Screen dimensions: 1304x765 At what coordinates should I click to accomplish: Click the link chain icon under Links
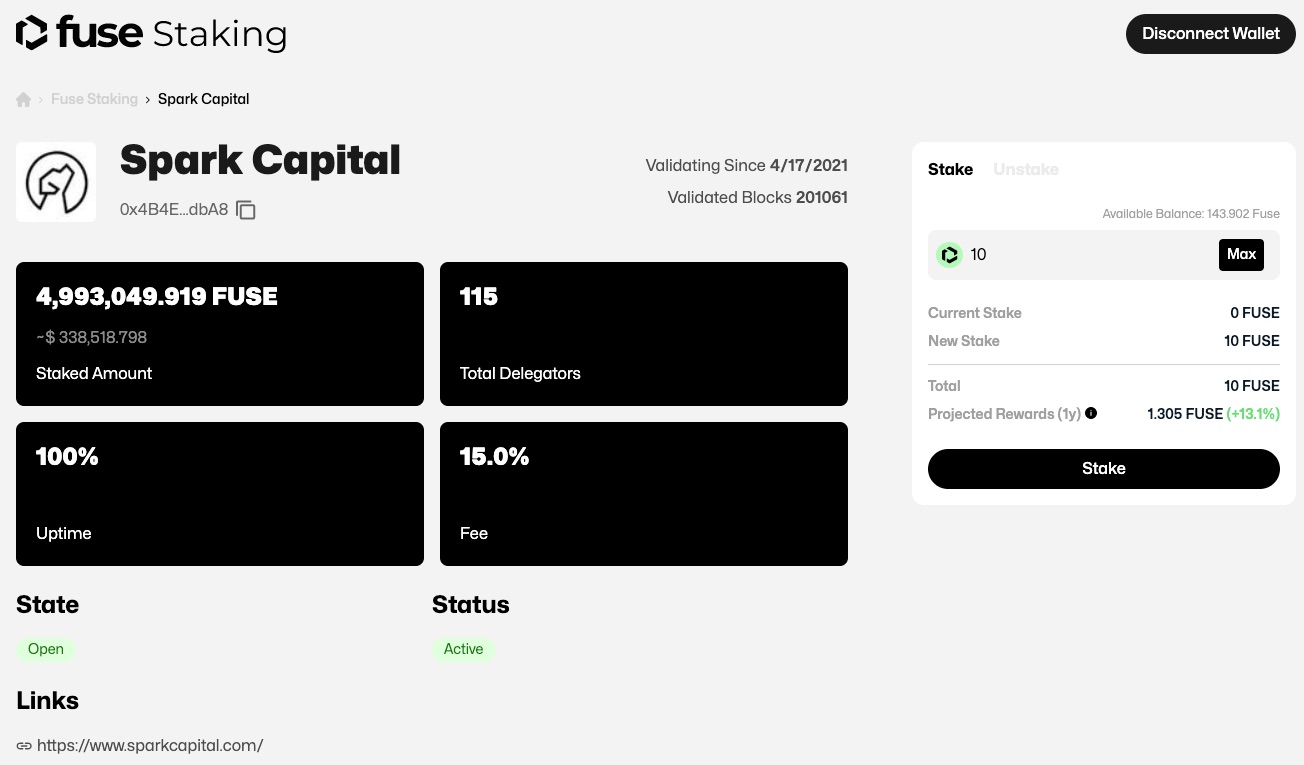coord(24,746)
